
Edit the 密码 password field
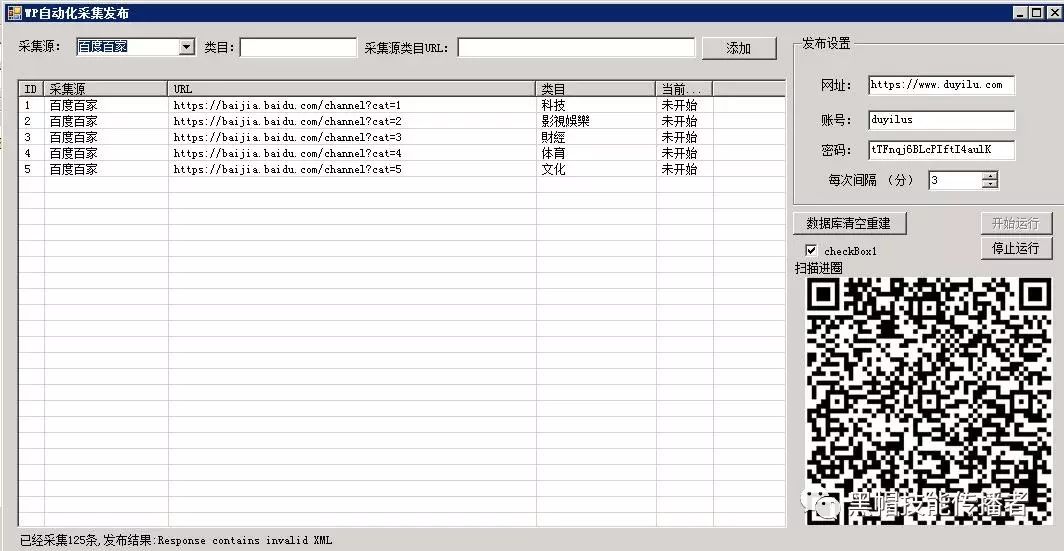[x=941, y=150]
